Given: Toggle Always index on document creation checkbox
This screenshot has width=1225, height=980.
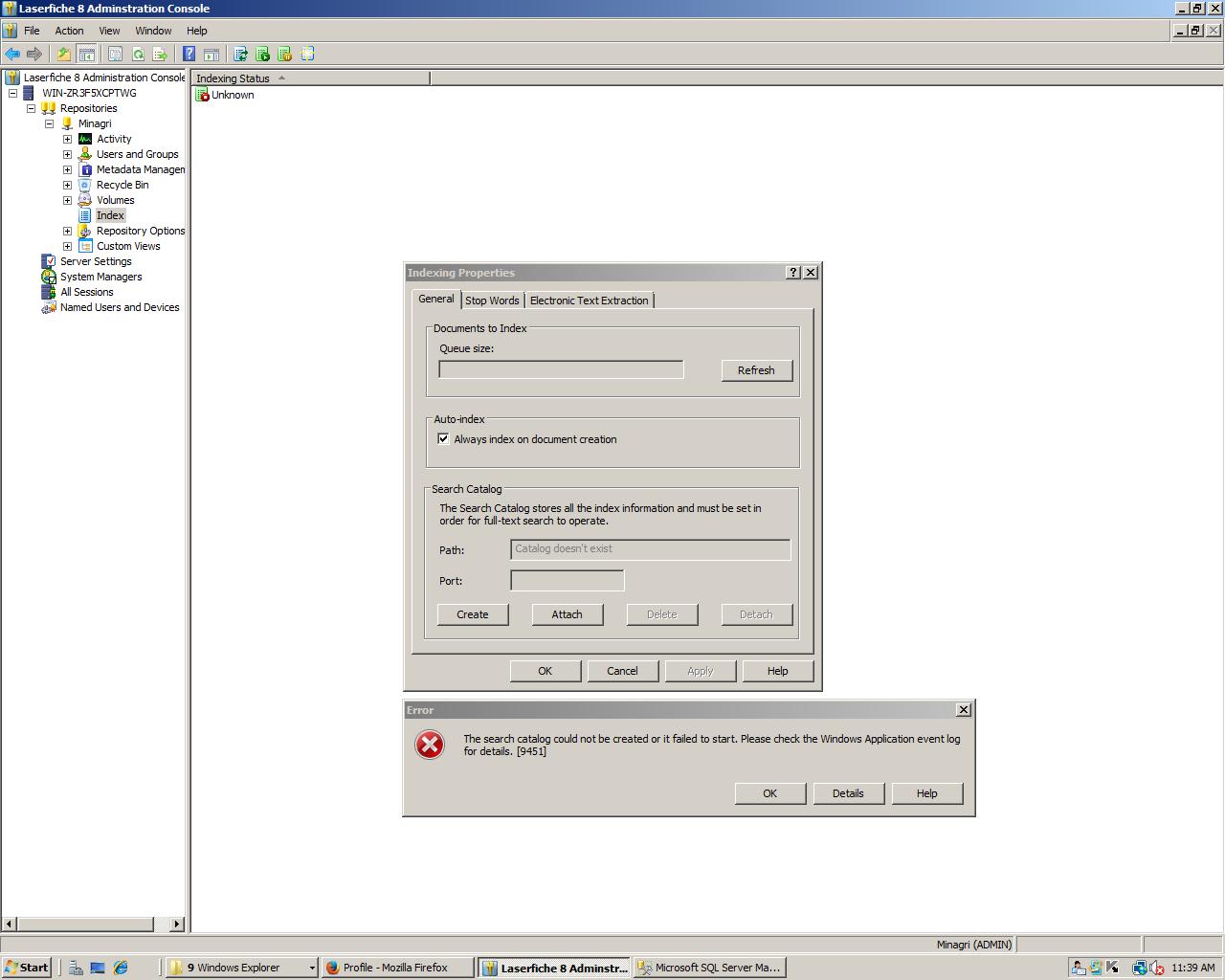Looking at the screenshot, I should click(443, 439).
